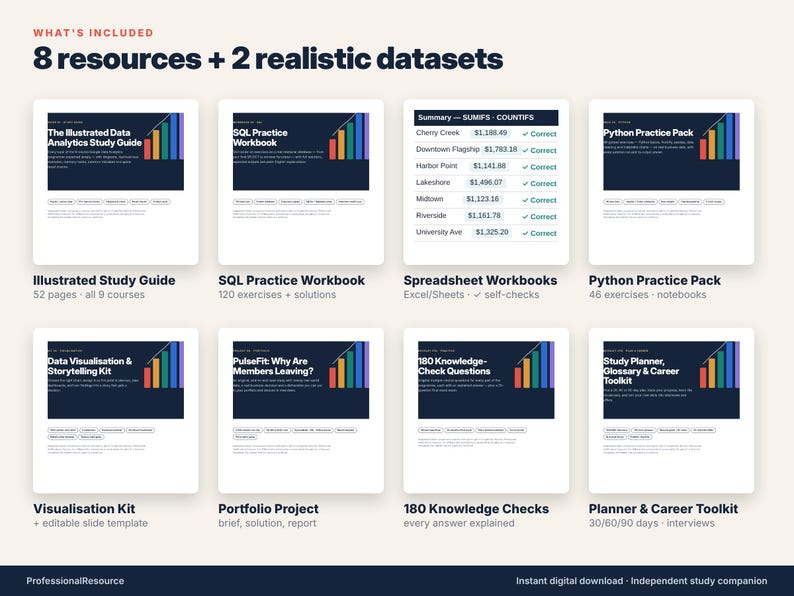The height and width of the screenshot is (596, 794).
Task: Click the 'Cherry Creek' store name
Action: (438, 133)
